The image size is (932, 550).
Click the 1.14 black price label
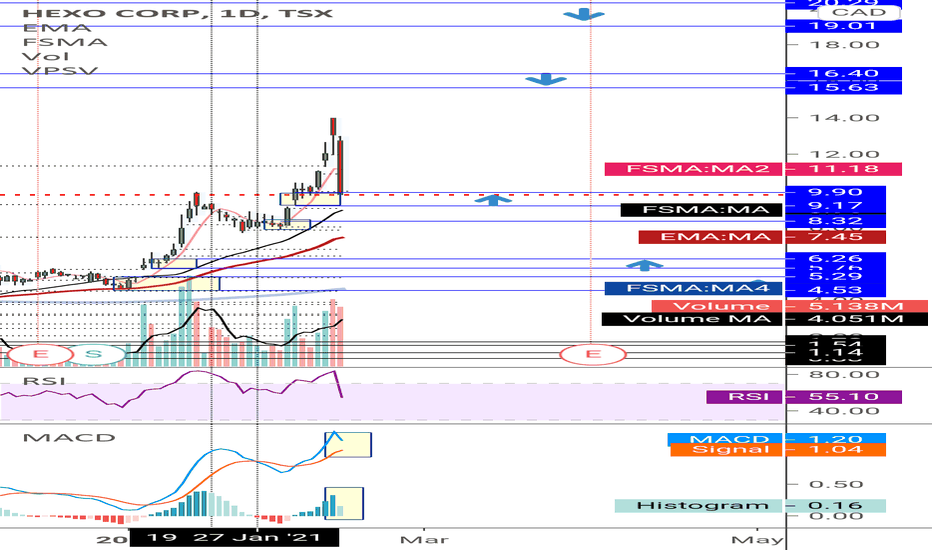[x=836, y=353]
